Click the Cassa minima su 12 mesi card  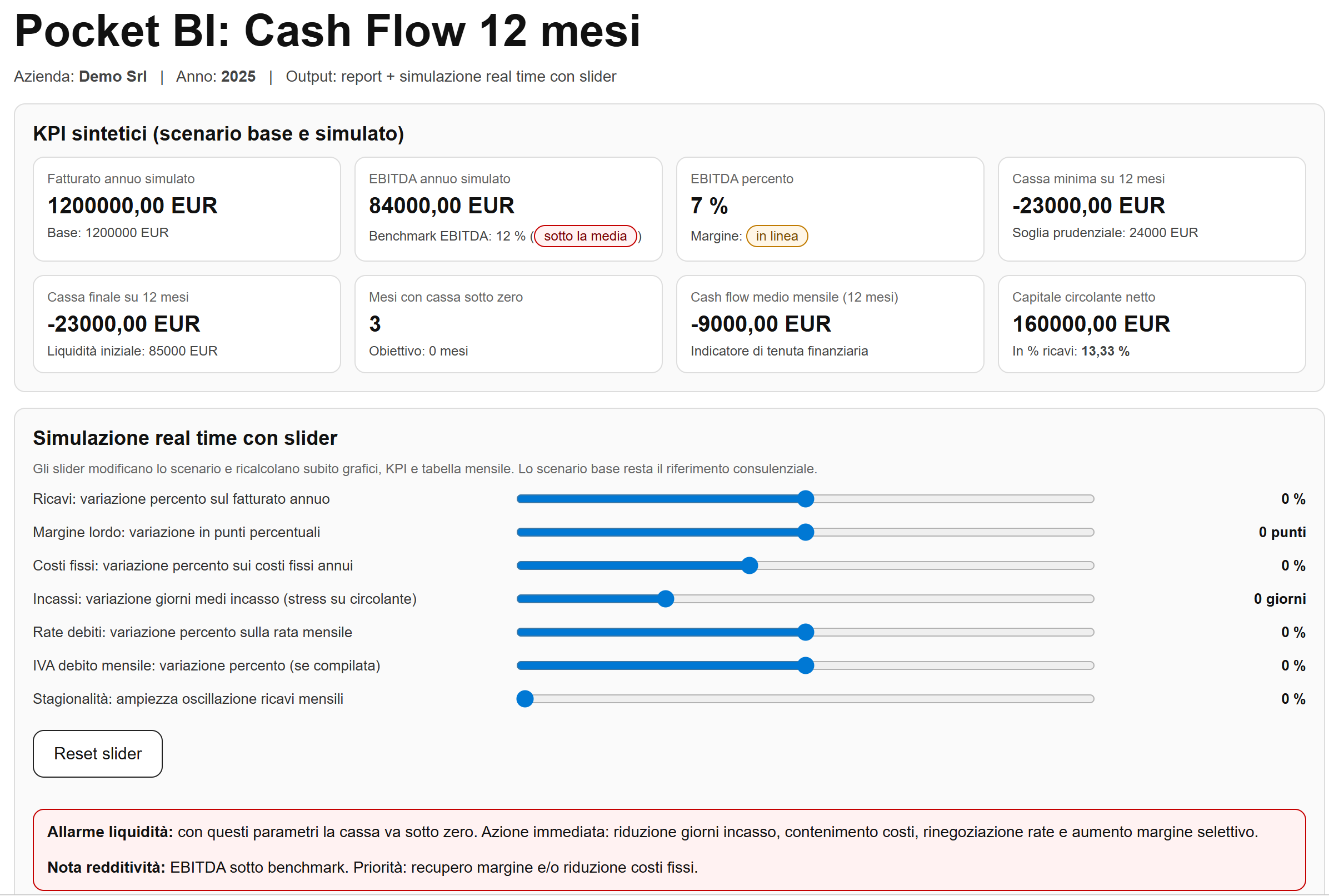1151,209
